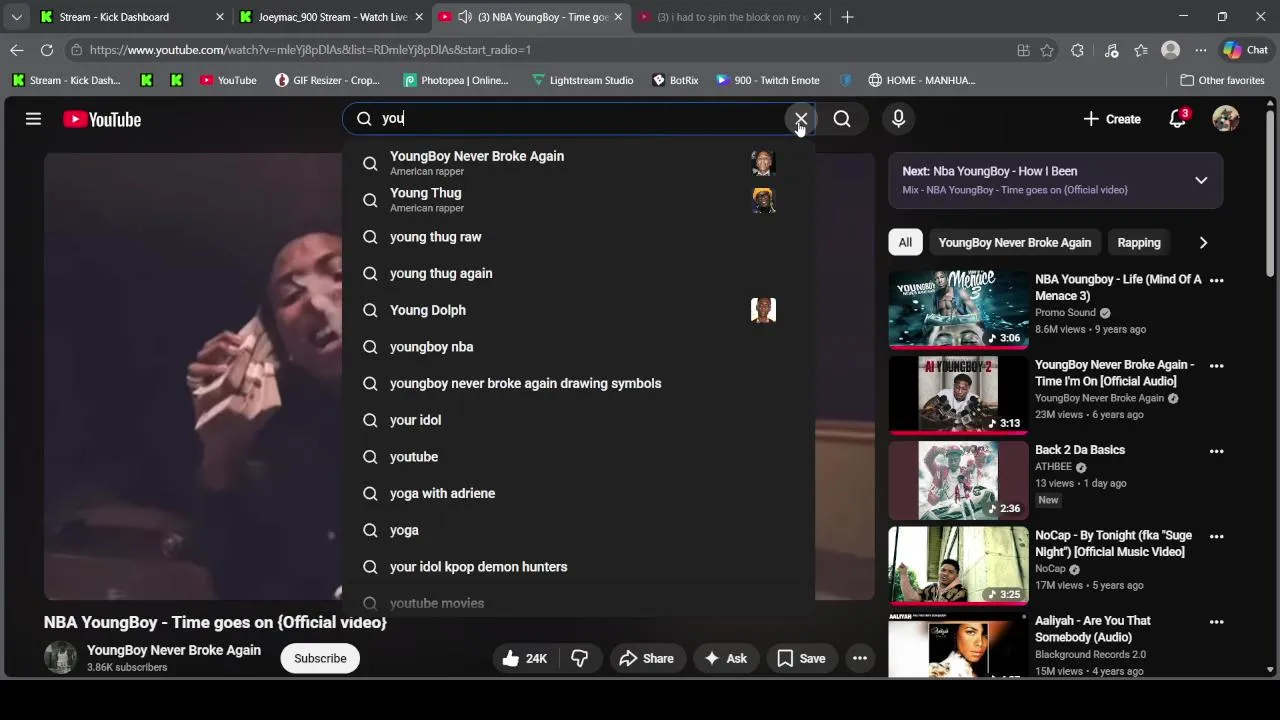
Task: Choose suggestion your idol kpop demon hunters
Action: coord(578,567)
